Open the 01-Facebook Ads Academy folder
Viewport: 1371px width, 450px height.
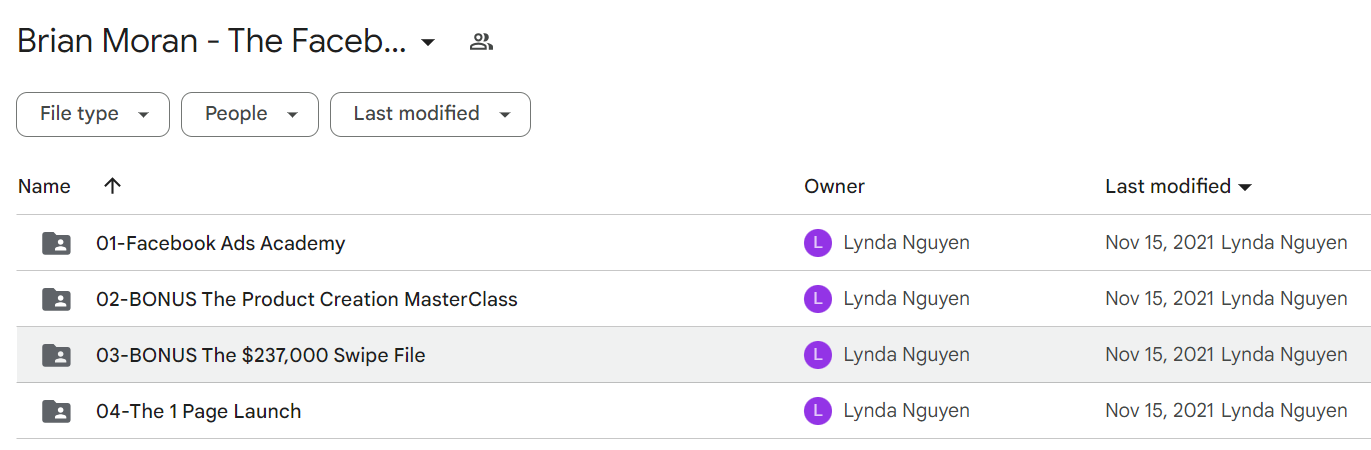pos(221,243)
